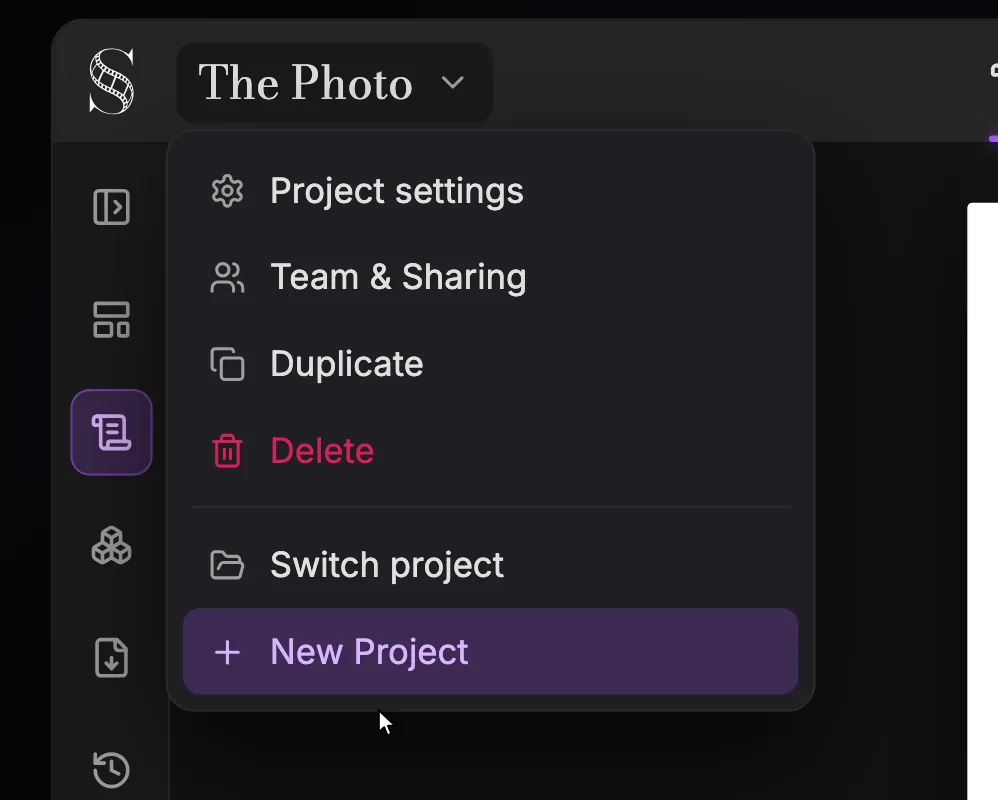The height and width of the screenshot is (800, 998).
Task: Open the history clock sidebar icon
Action: [111, 769]
